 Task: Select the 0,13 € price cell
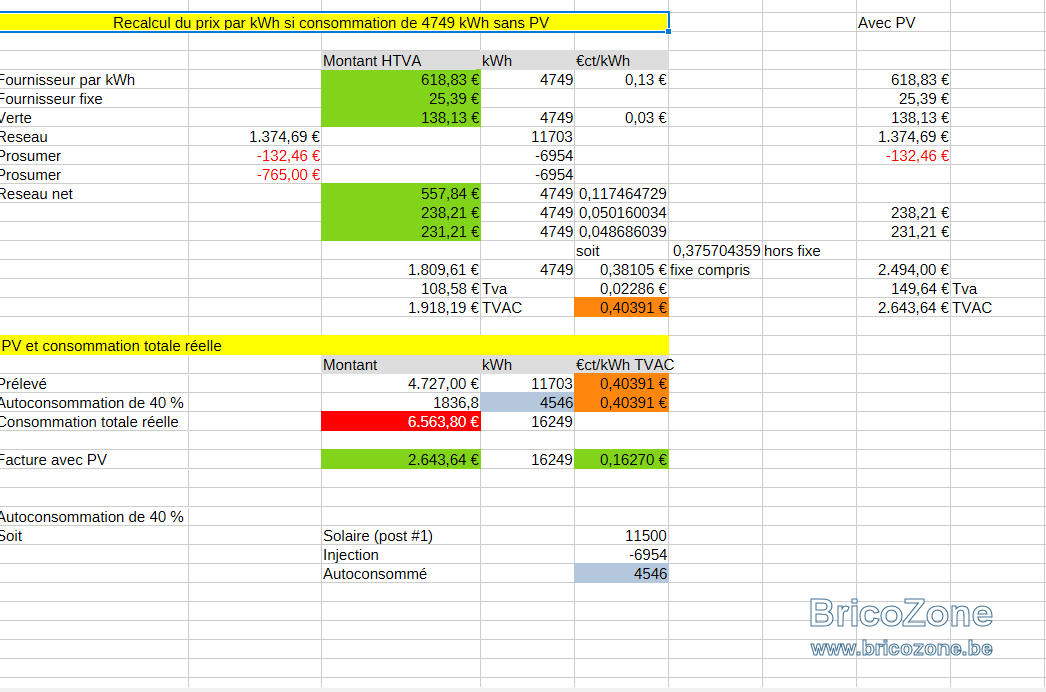point(621,80)
